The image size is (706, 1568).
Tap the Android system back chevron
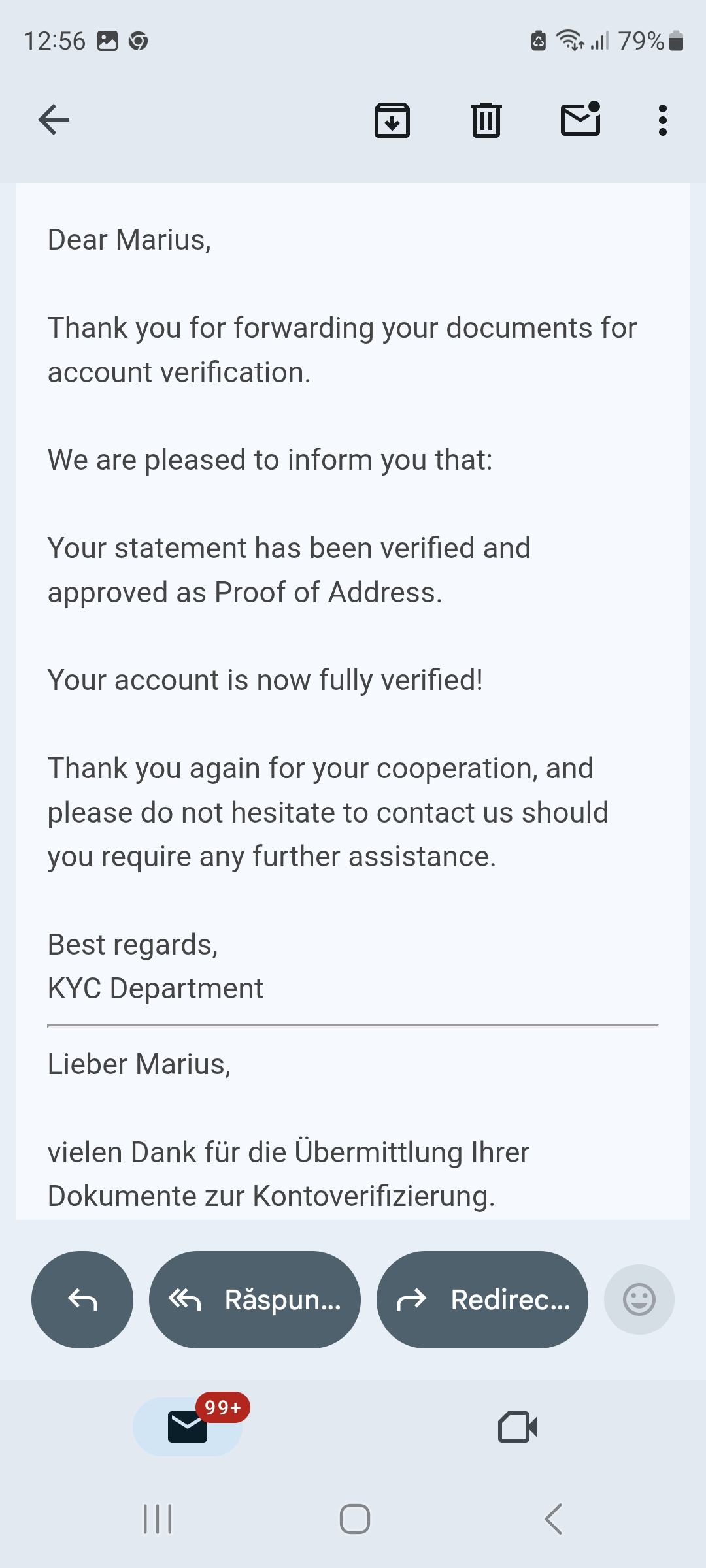tap(553, 1519)
